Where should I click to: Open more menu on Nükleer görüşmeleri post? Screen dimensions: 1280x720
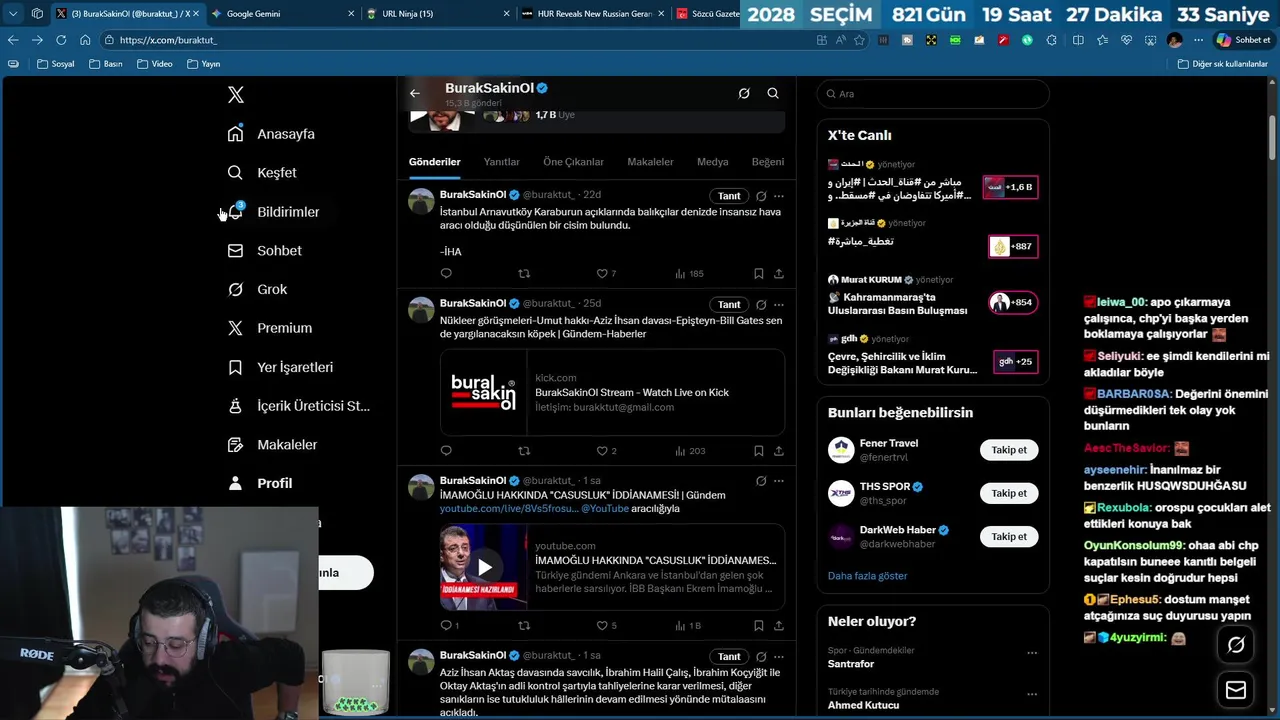(779, 305)
